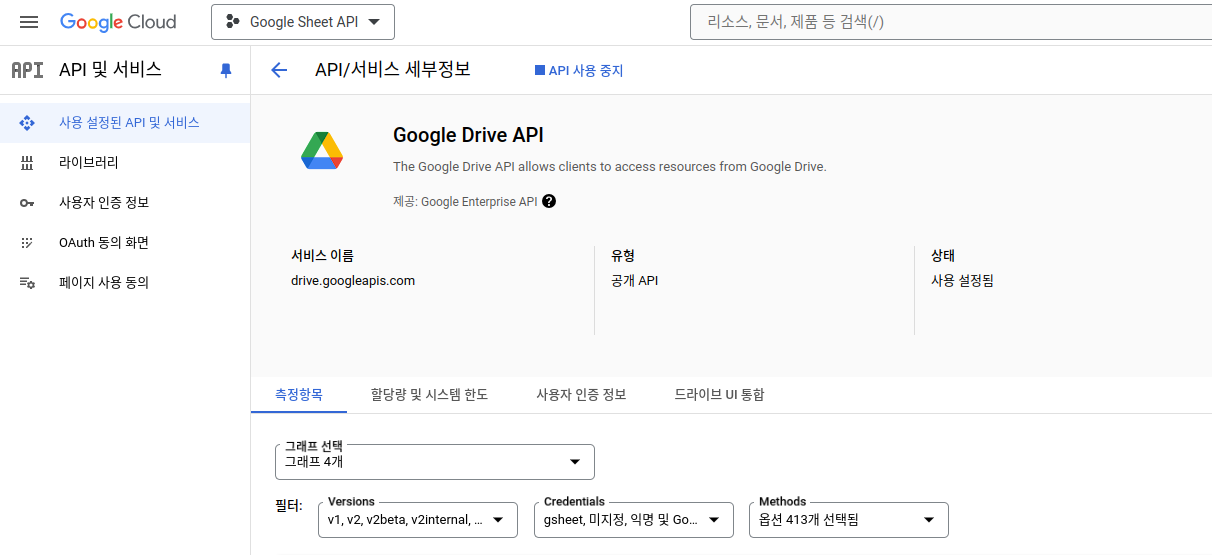Click the 제공: Google Enterprise API text
This screenshot has width=1212, height=555.
pos(465,201)
